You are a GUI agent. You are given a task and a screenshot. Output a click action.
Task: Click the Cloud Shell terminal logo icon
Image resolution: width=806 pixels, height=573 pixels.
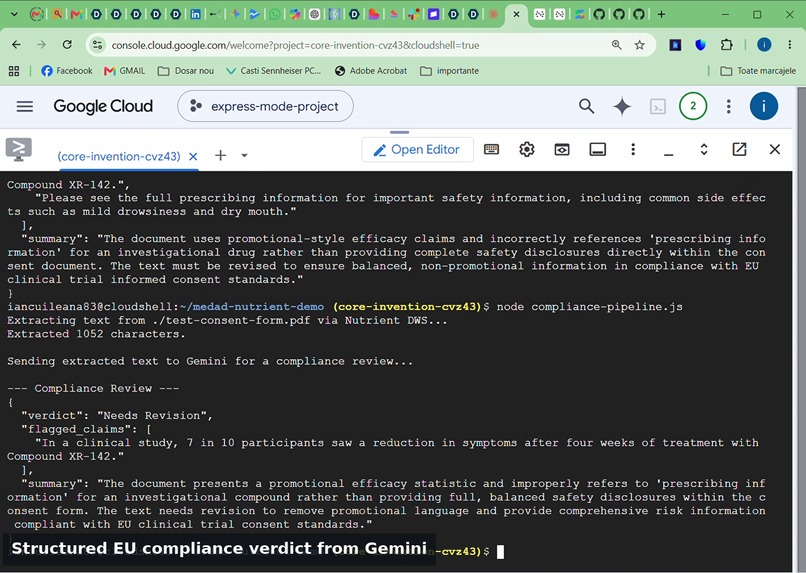[x=19, y=150]
